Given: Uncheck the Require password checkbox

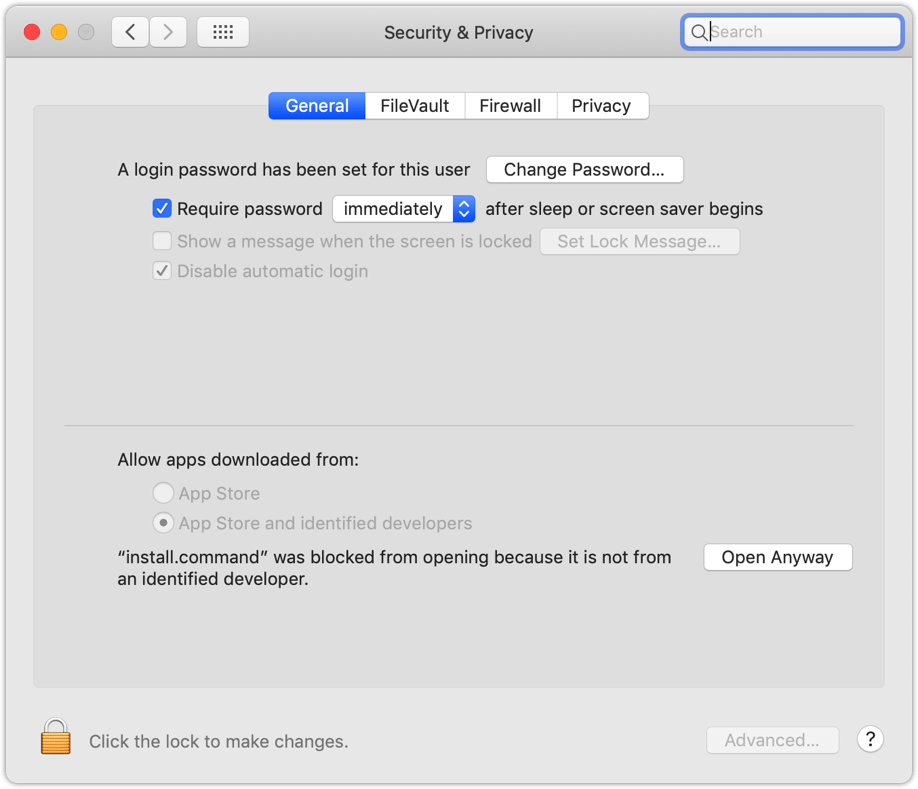Looking at the screenshot, I should tap(162, 209).
